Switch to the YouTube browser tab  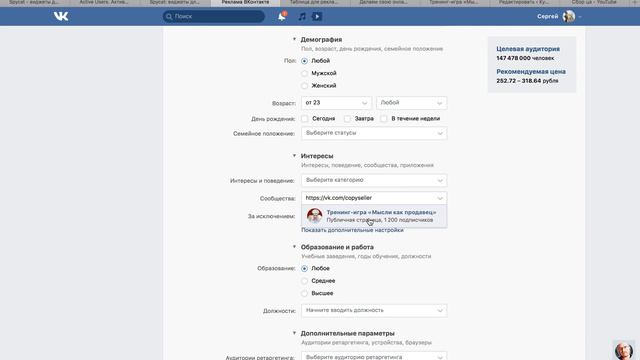[594, 2]
